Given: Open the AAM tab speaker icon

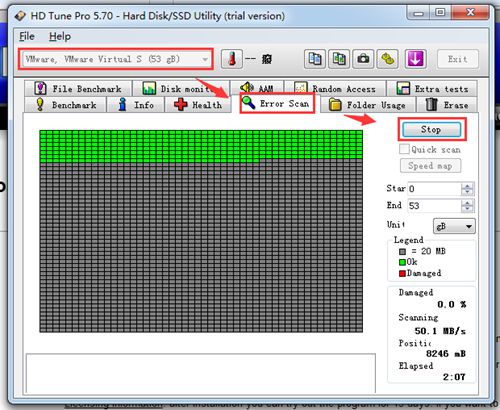Looking at the screenshot, I should click(x=247, y=88).
